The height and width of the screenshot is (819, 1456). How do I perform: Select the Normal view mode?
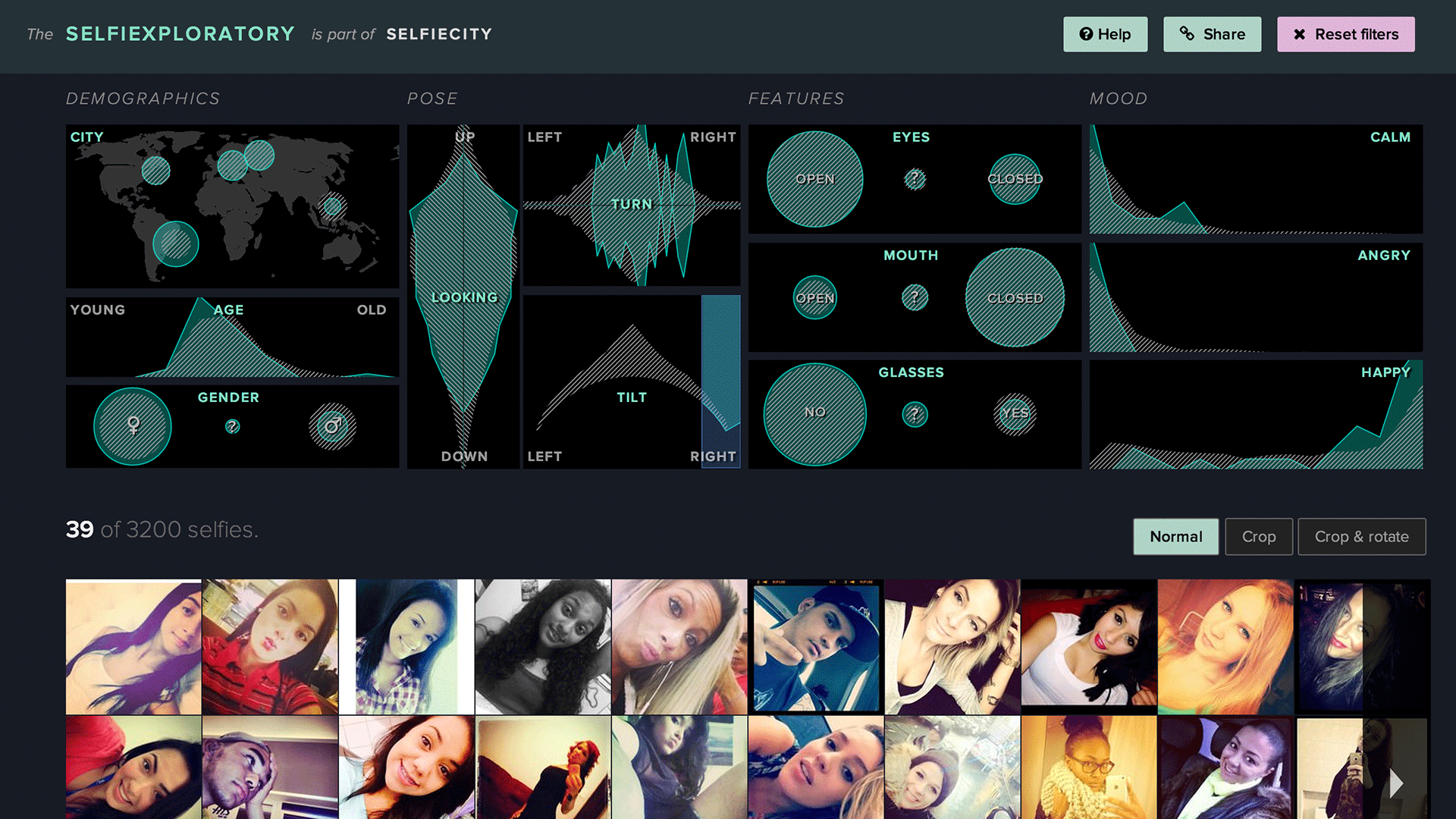(1175, 537)
